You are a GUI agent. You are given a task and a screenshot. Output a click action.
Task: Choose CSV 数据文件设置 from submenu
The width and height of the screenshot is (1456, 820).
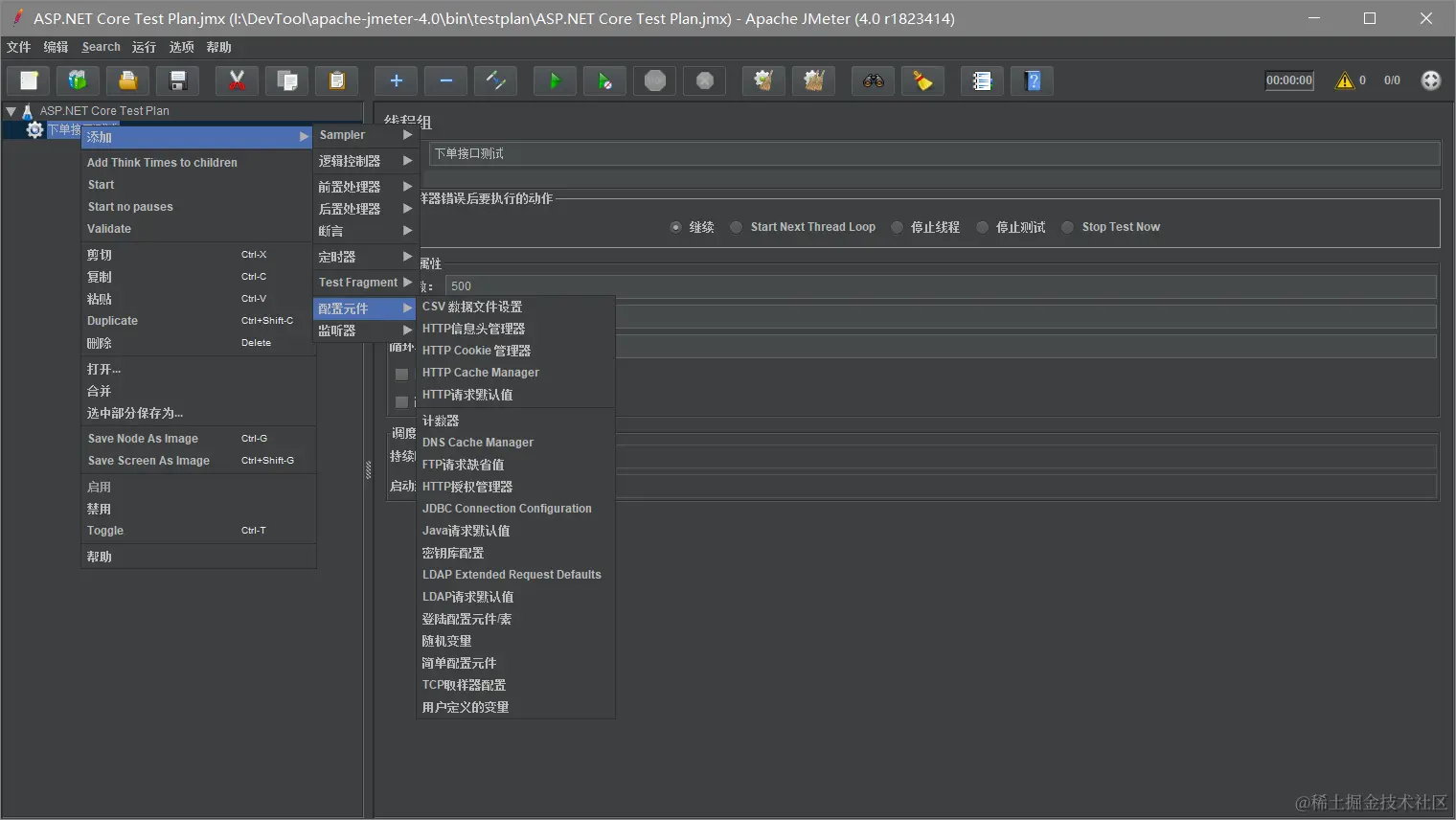click(515, 307)
